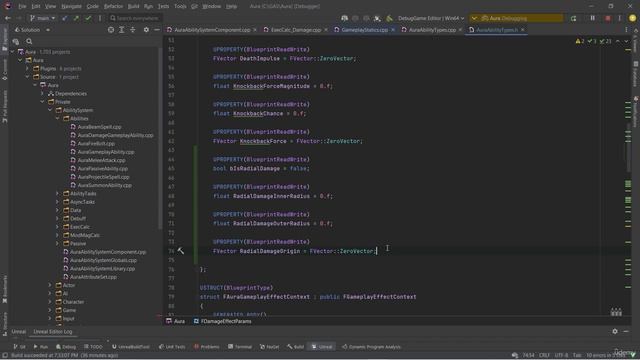Open the main branch dropdown
Screen dimensions: 640x360
[x=42, y=18]
